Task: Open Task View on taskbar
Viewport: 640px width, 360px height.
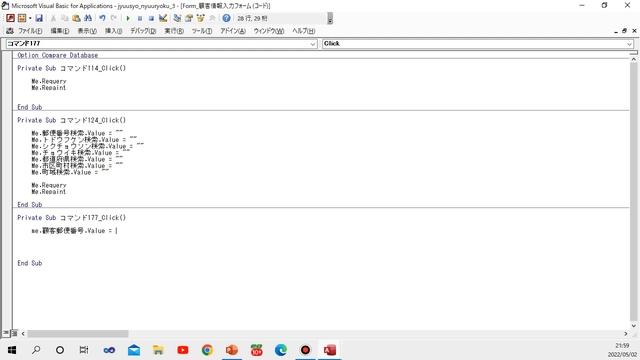Action: coord(84,350)
